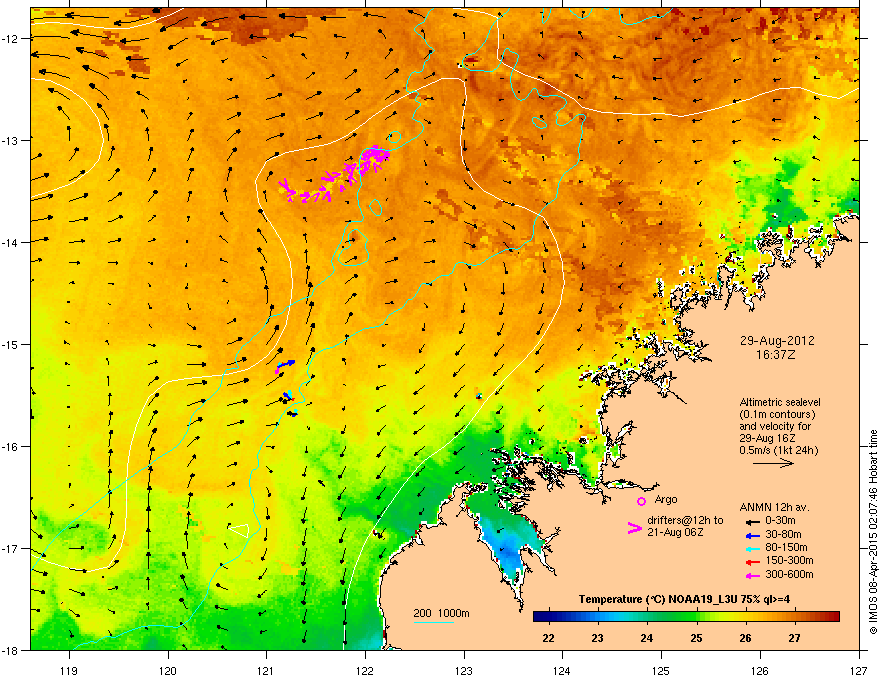Viewport: 880px width, 680px height.
Task: Click colorbar tick label 23
Action: (x=597, y=638)
